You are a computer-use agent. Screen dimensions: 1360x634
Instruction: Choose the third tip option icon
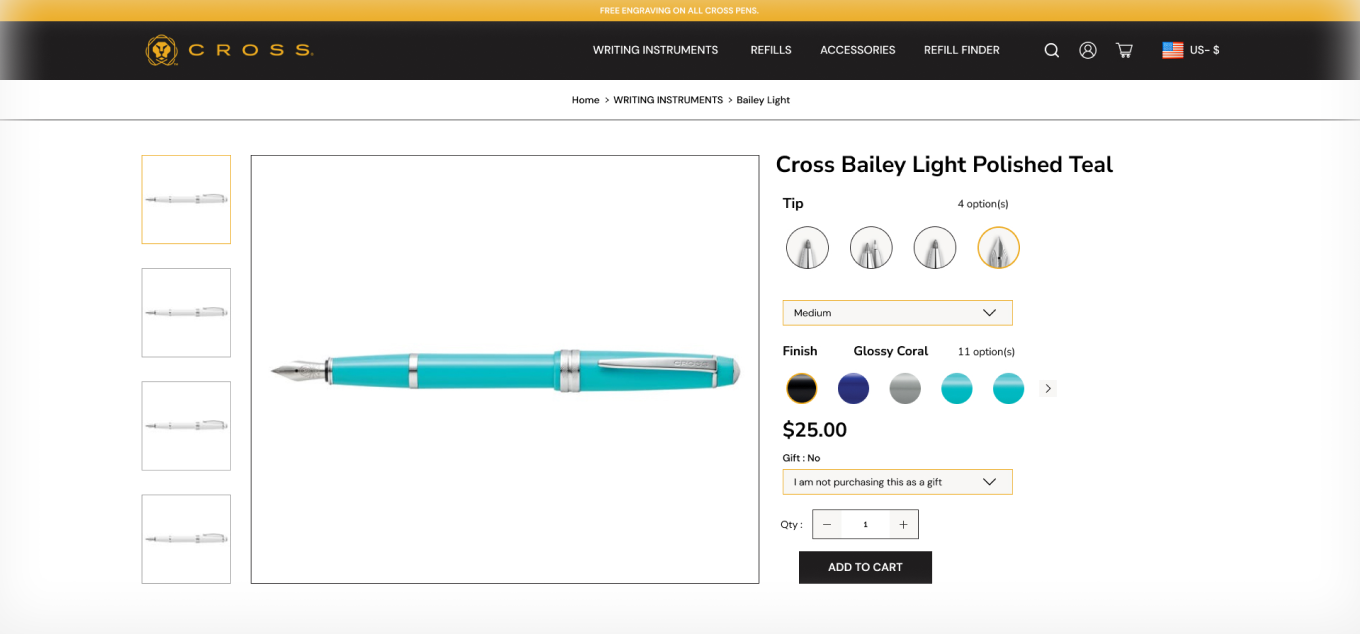[x=935, y=247]
